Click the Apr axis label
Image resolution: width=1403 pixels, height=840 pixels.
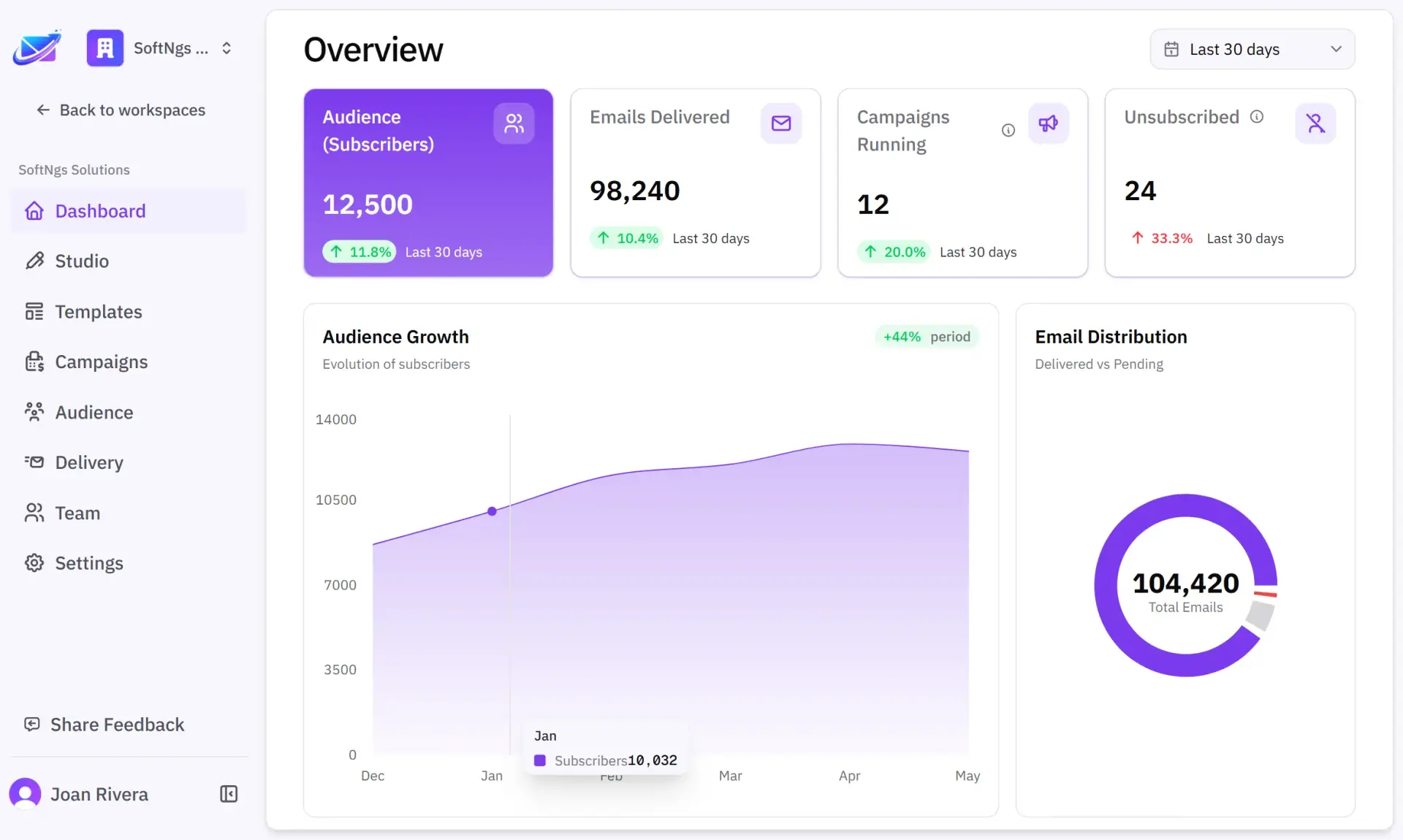(x=849, y=776)
